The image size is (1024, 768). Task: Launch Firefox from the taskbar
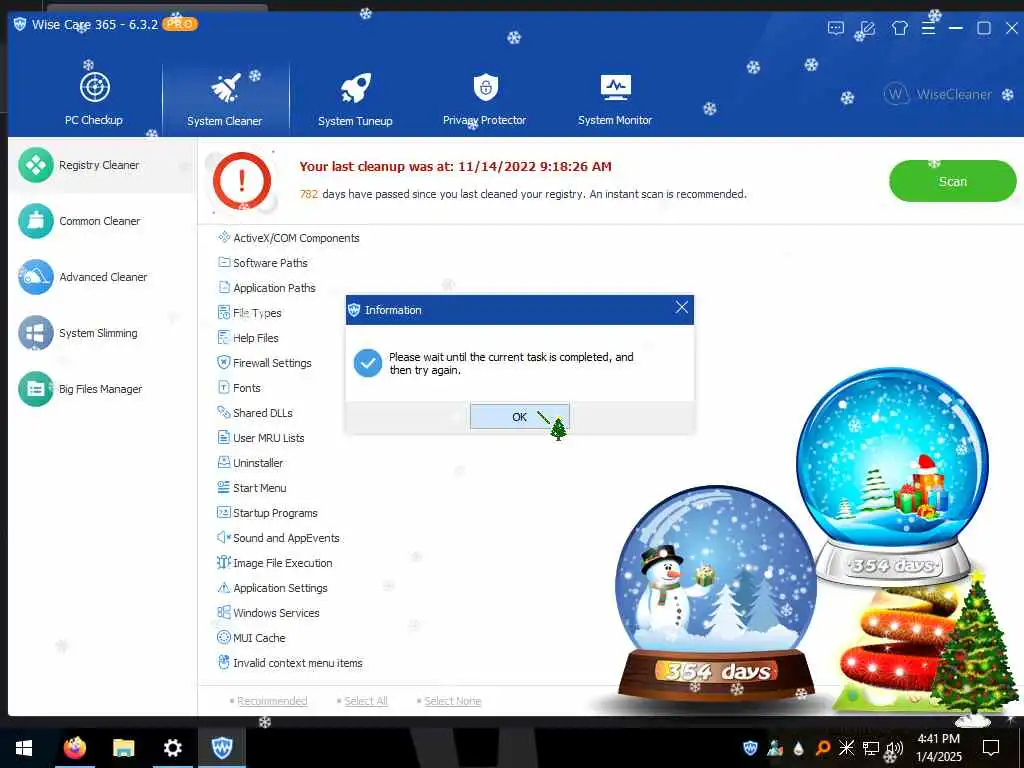point(75,748)
